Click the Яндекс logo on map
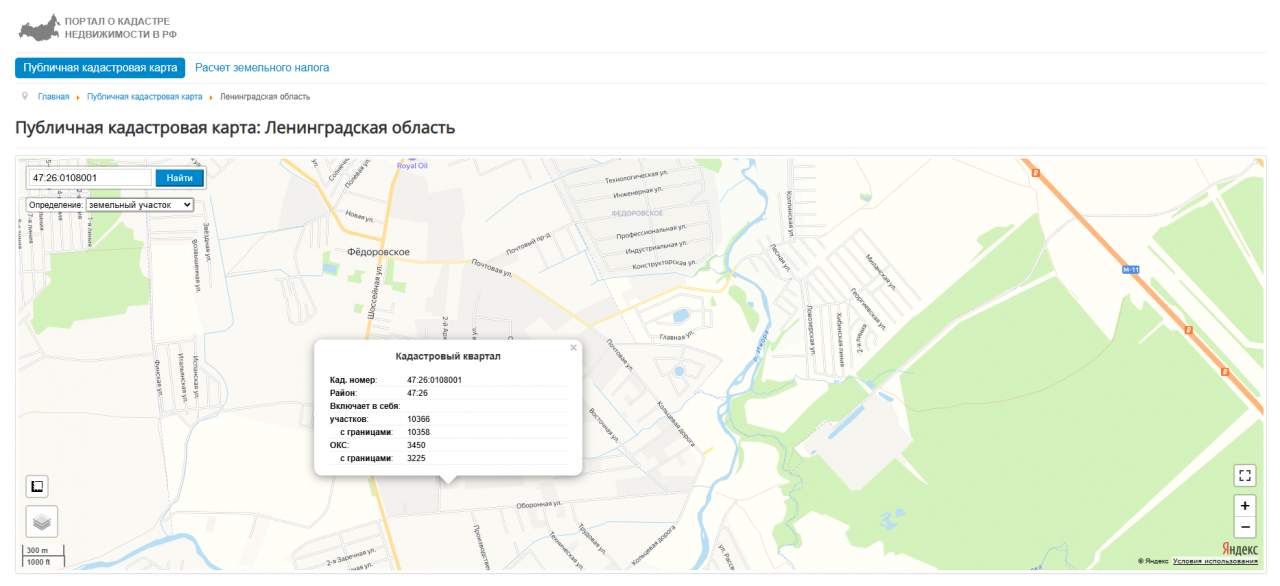1280x586 pixels. click(1239, 549)
